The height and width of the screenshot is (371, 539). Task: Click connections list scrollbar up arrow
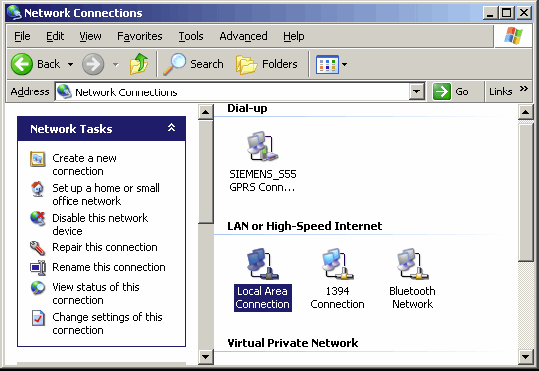click(526, 112)
